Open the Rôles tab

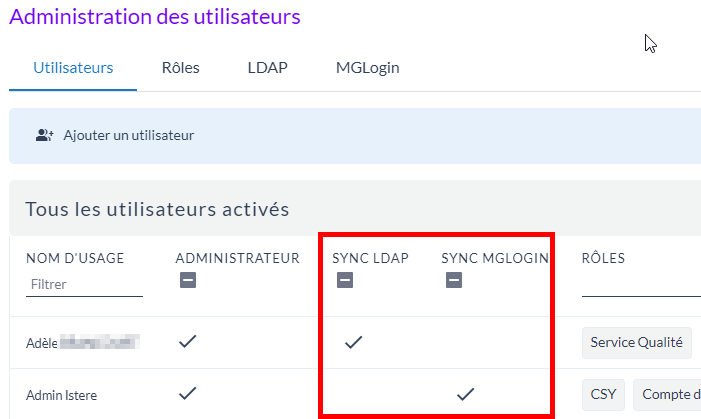(x=180, y=68)
